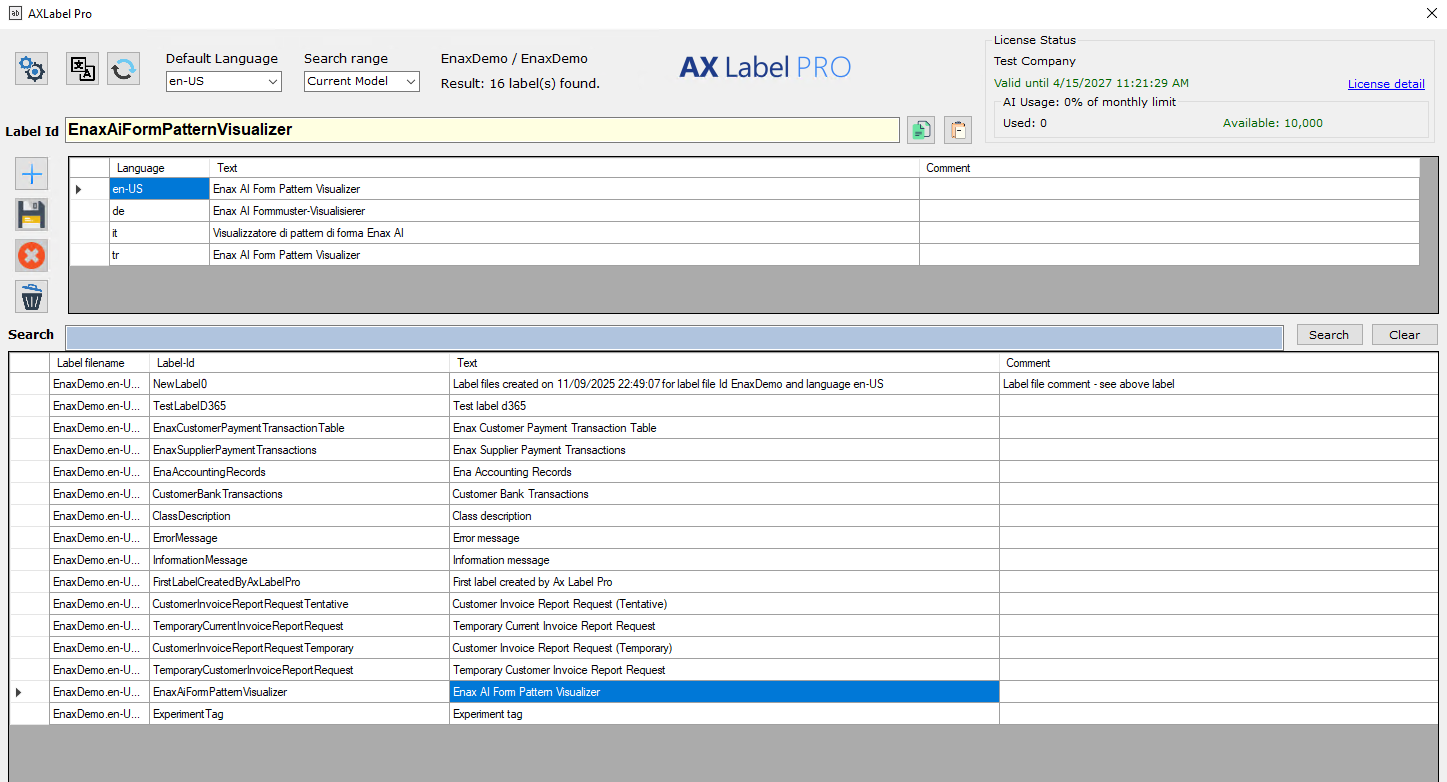Screen dimensions: 1447x782
Task: Click the Text column header in the translations grid
Action: click(564, 168)
